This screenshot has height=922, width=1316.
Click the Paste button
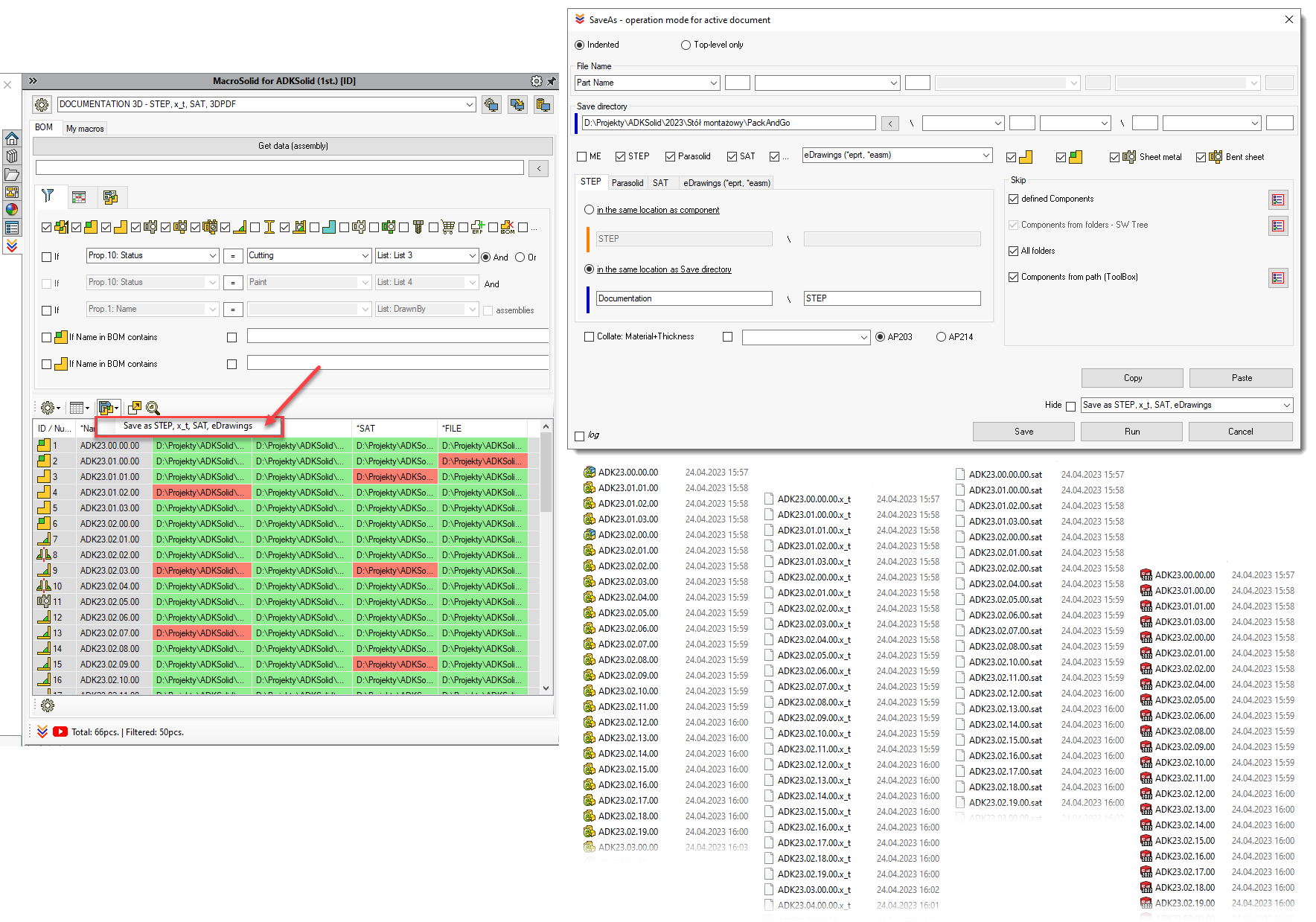click(1241, 378)
